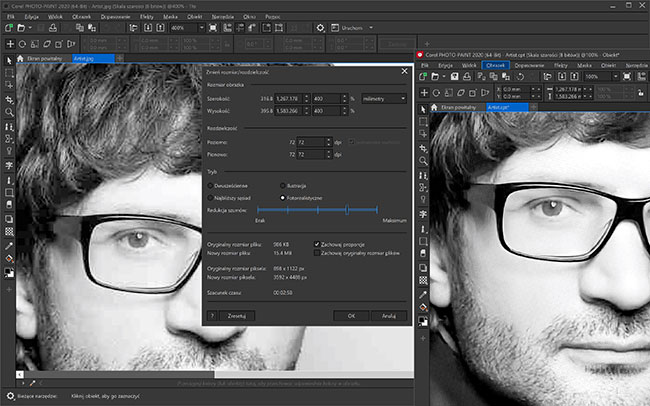Enable Zachowaj oryginalny rozmiar plików checkbox

click(x=317, y=253)
